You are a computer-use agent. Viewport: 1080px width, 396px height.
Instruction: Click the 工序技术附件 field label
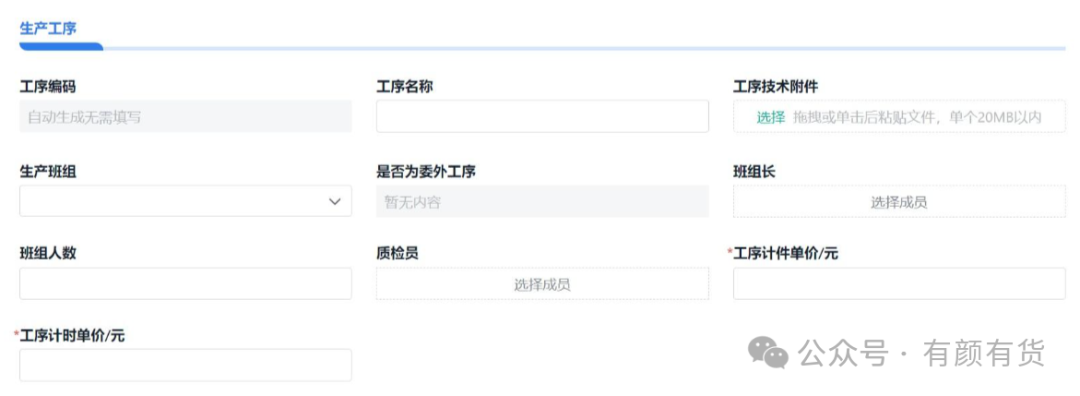pos(776,87)
